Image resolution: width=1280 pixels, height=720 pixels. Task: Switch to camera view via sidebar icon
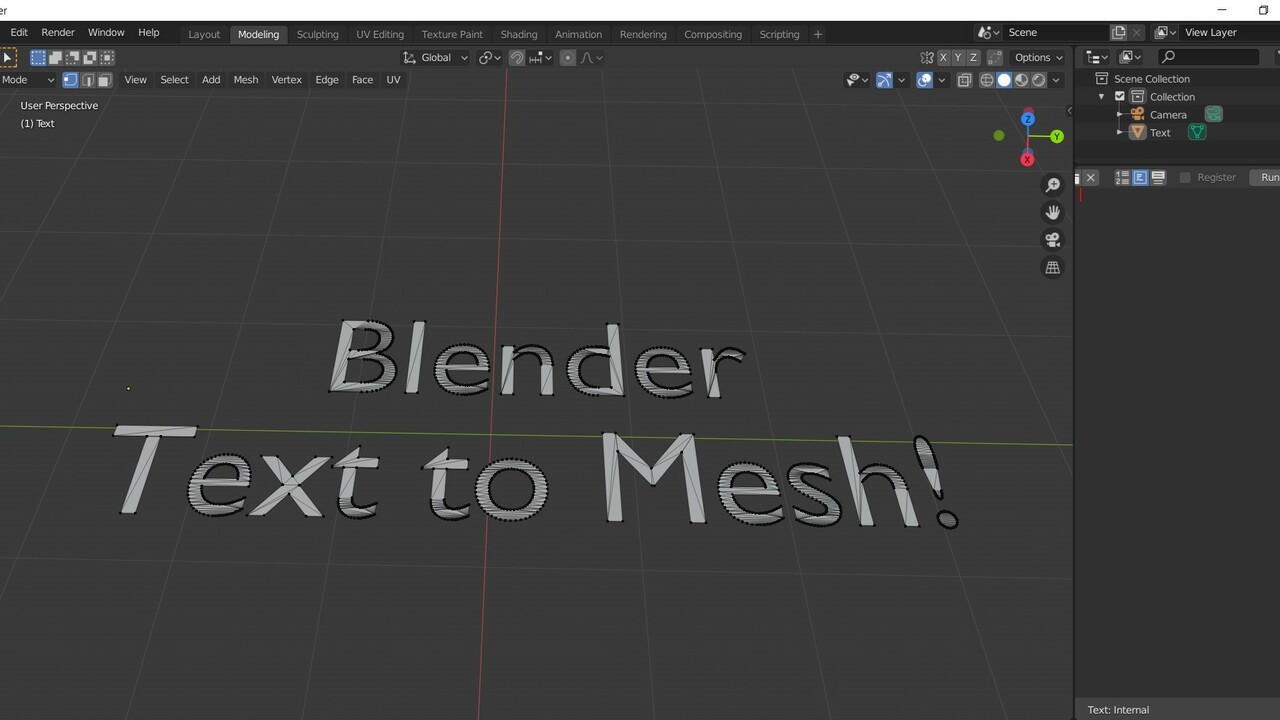point(1052,239)
